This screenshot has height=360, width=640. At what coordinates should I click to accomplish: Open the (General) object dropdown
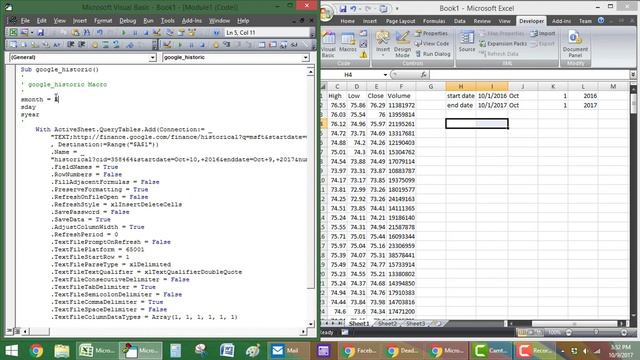click(x=152, y=58)
